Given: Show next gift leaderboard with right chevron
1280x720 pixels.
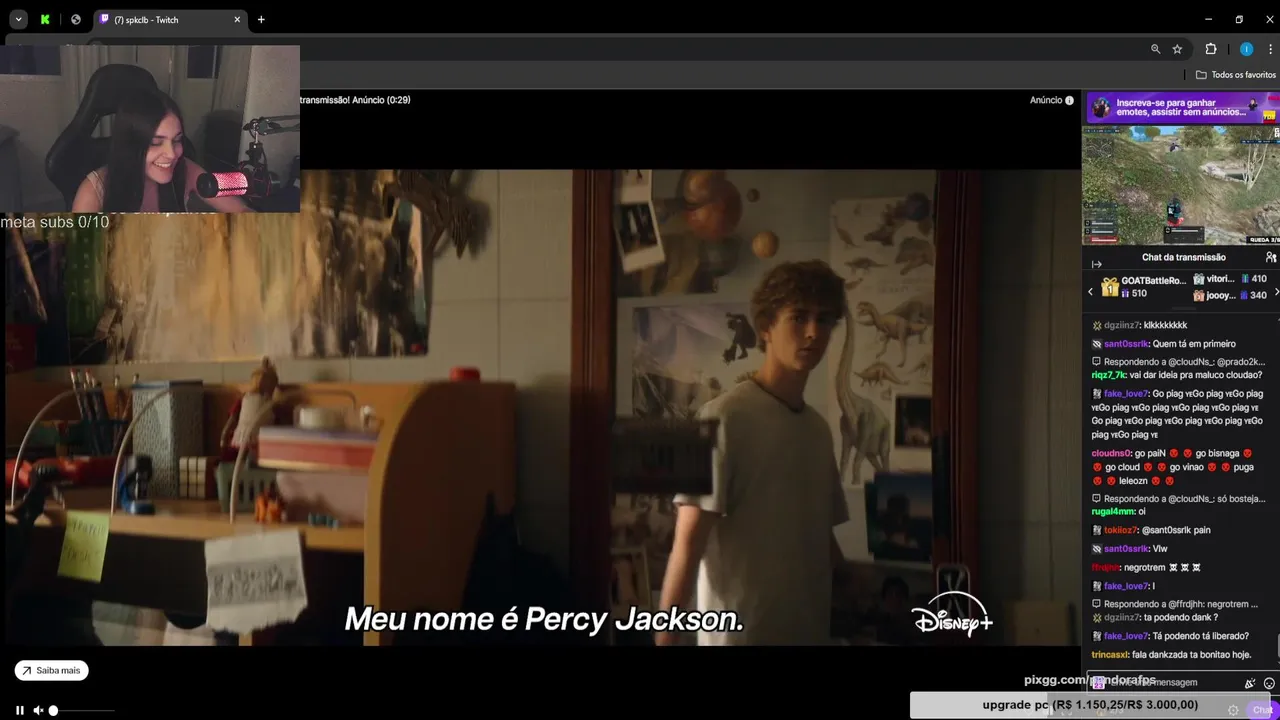Looking at the screenshot, I should (1276, 291).
